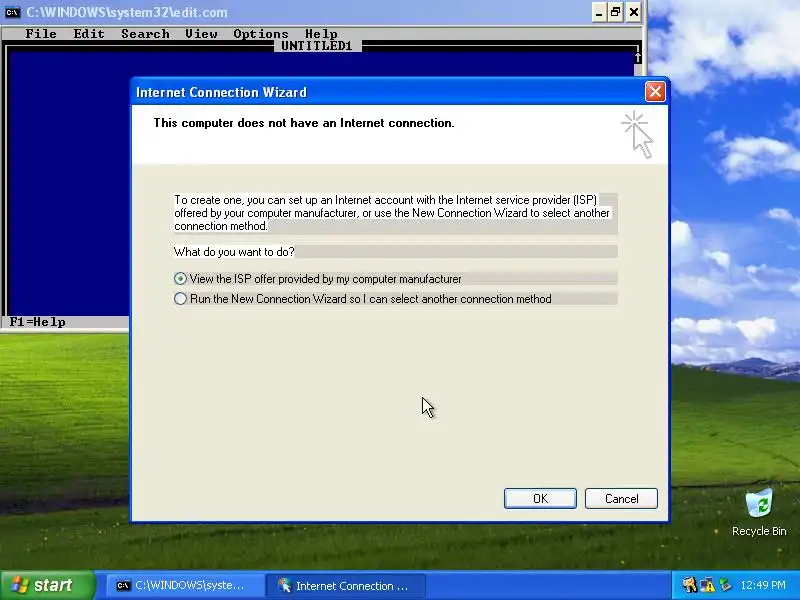The height and width of the screenshot is (600, 800).
Task: Open Help menu in edit.com window
Action: tap(321, 34)
